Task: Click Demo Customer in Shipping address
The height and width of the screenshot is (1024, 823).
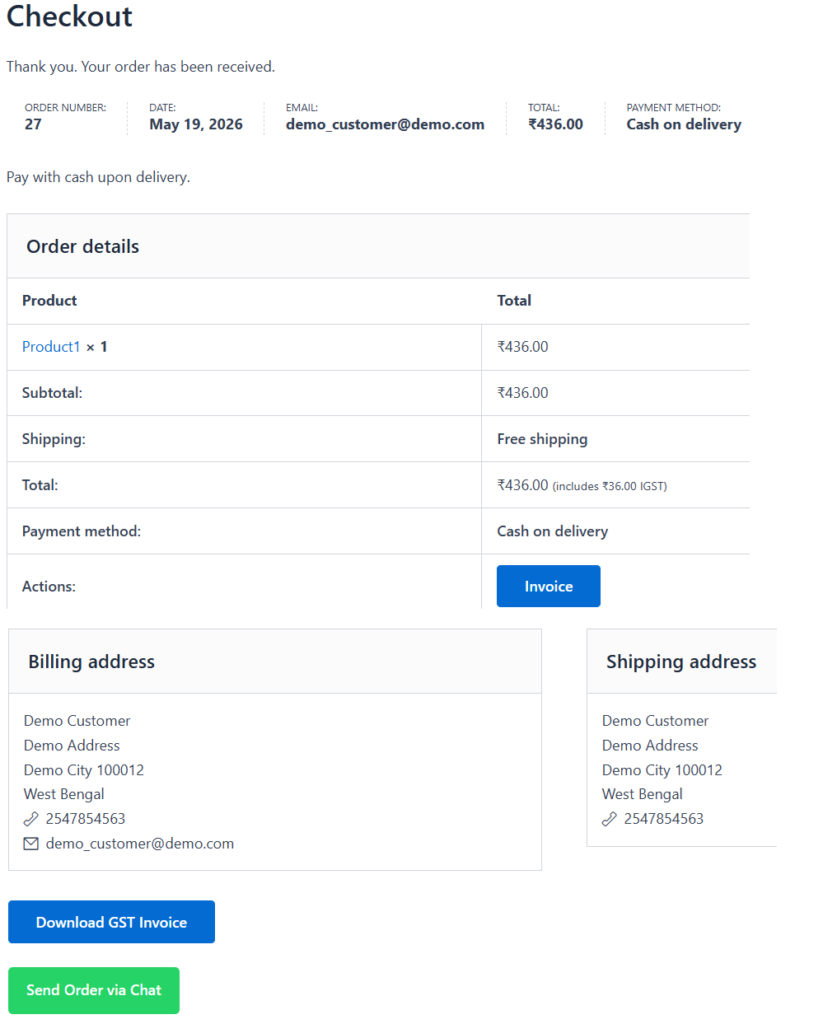Action: tap(655, 721)
